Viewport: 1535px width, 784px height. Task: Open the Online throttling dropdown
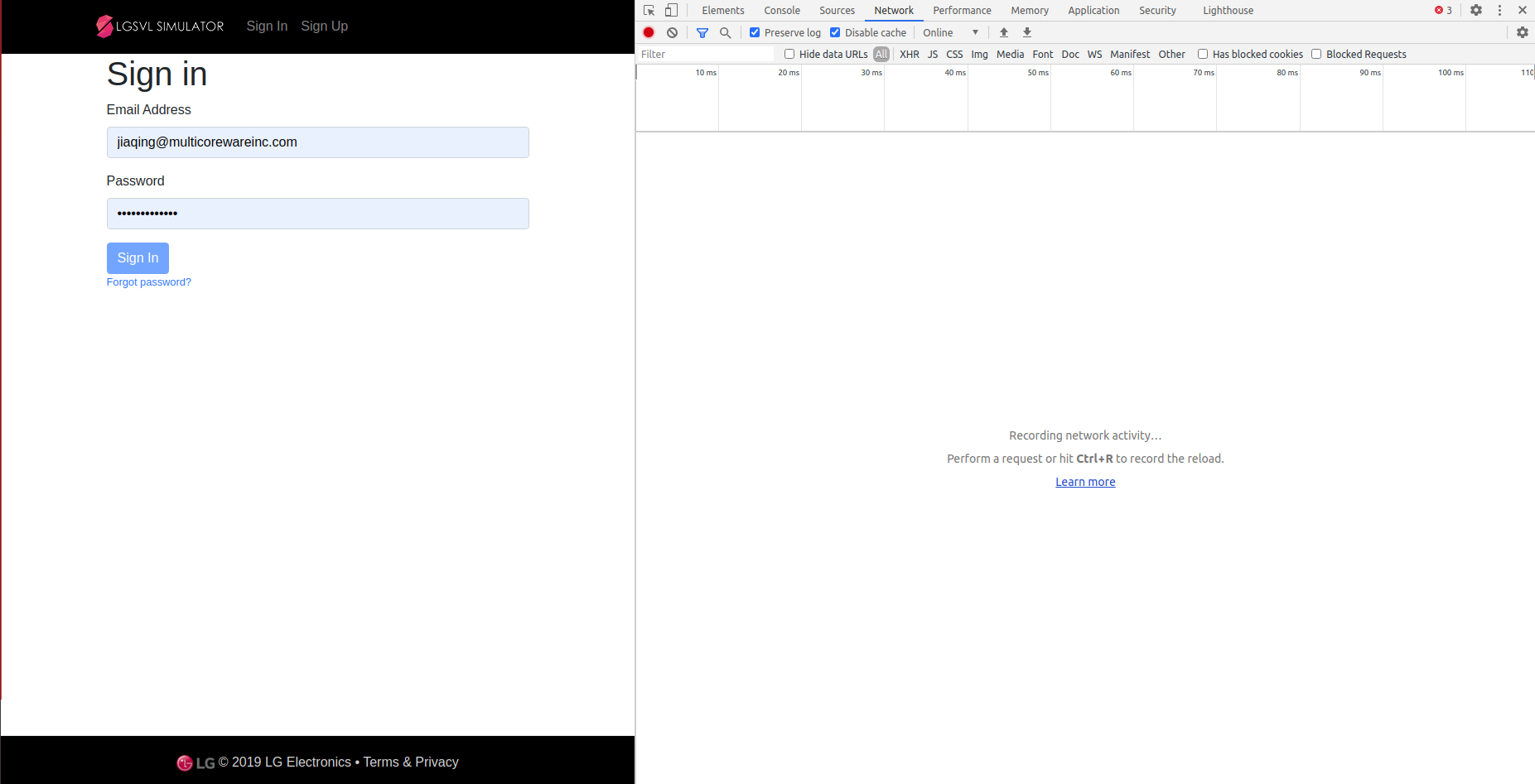click(x=949, y=32)
